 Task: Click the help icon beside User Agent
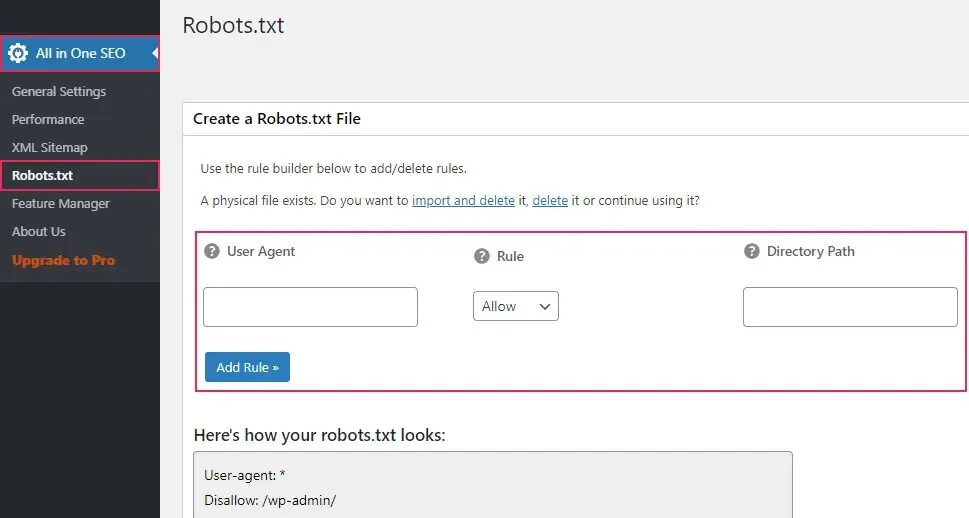pos(211,251)
